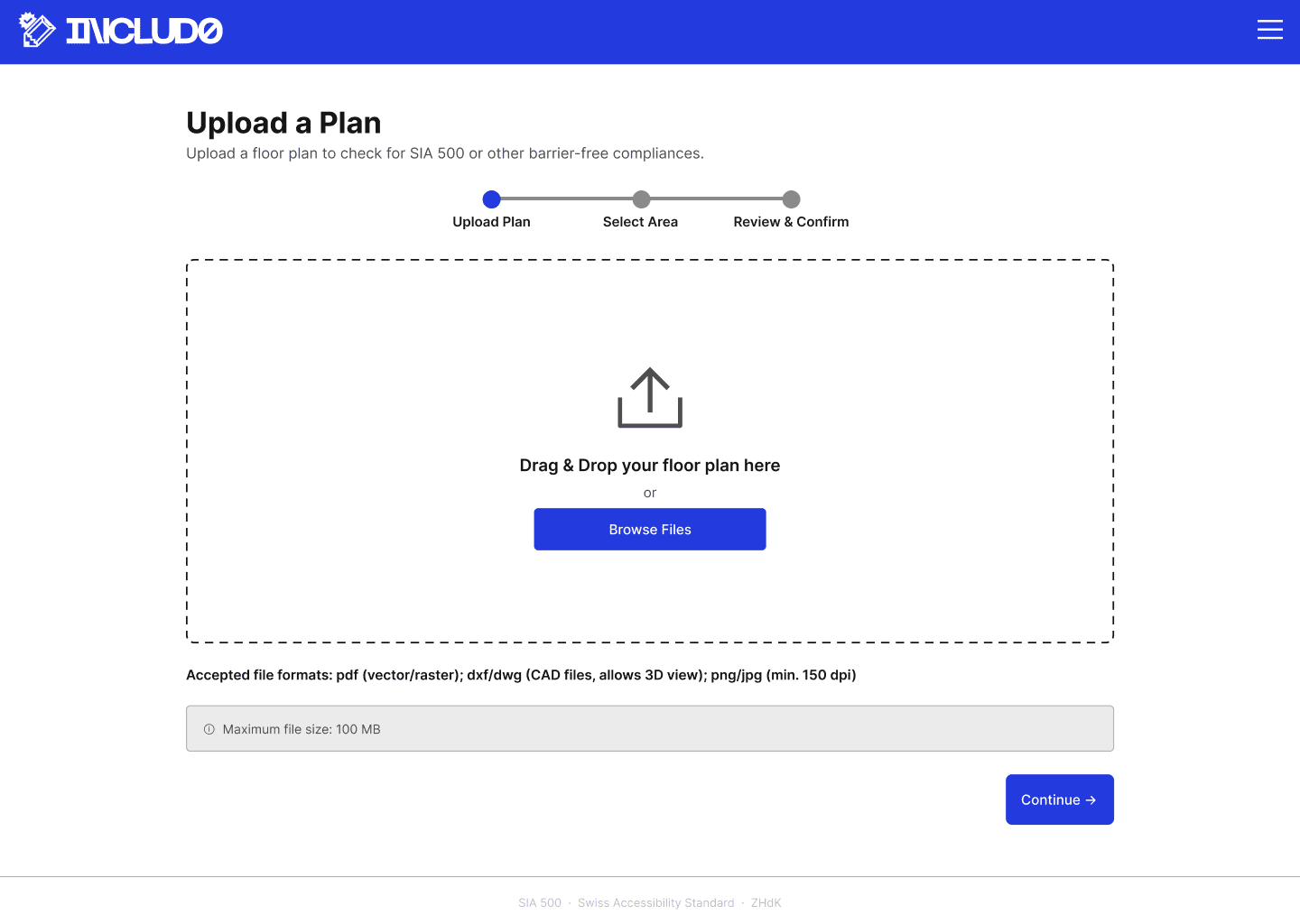This screenshot has height=924, width=1300.
Task: Click the 'Accepted file formats' line
Action: (x=521, y=675)
